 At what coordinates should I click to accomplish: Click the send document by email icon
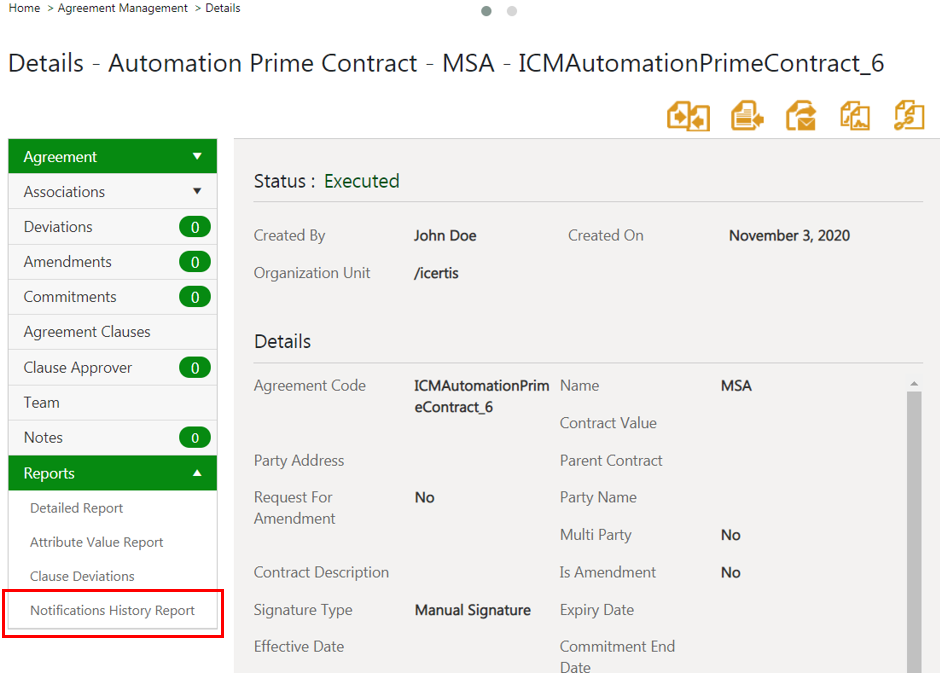click(x=801, y=116)
